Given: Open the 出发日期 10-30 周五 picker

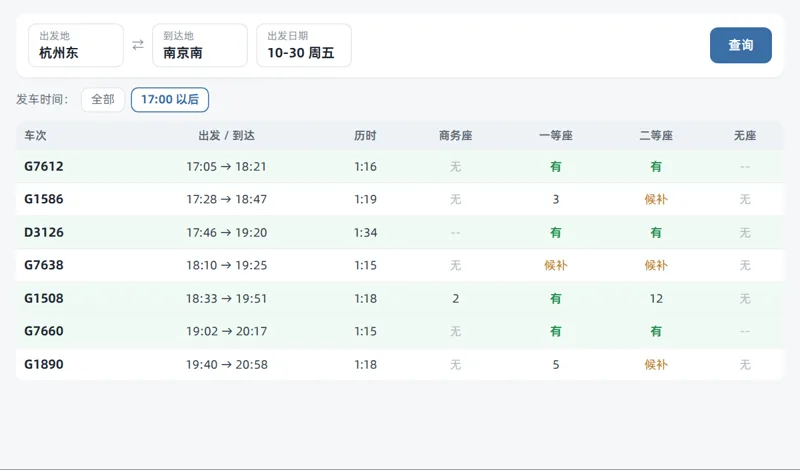Looking at the screenshot, I should point(304,45).
